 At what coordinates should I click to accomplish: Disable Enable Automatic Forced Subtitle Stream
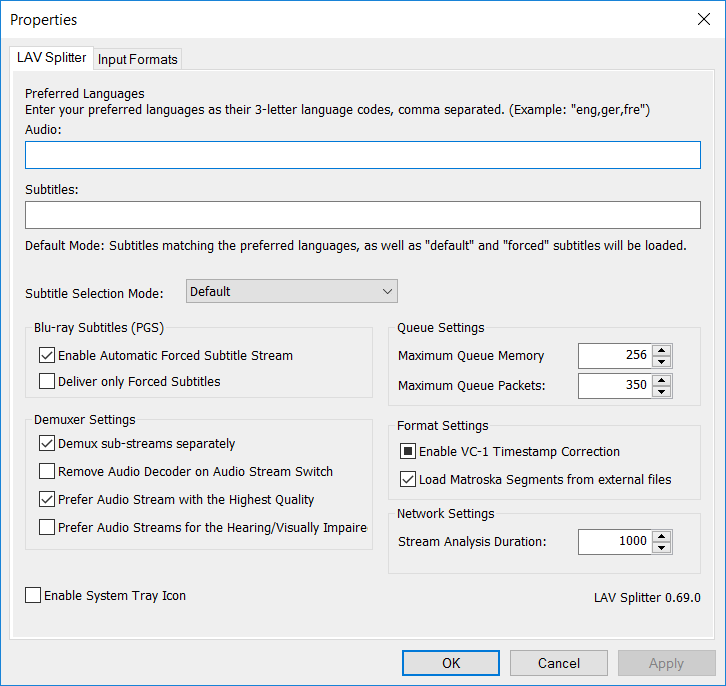point(47,355)
